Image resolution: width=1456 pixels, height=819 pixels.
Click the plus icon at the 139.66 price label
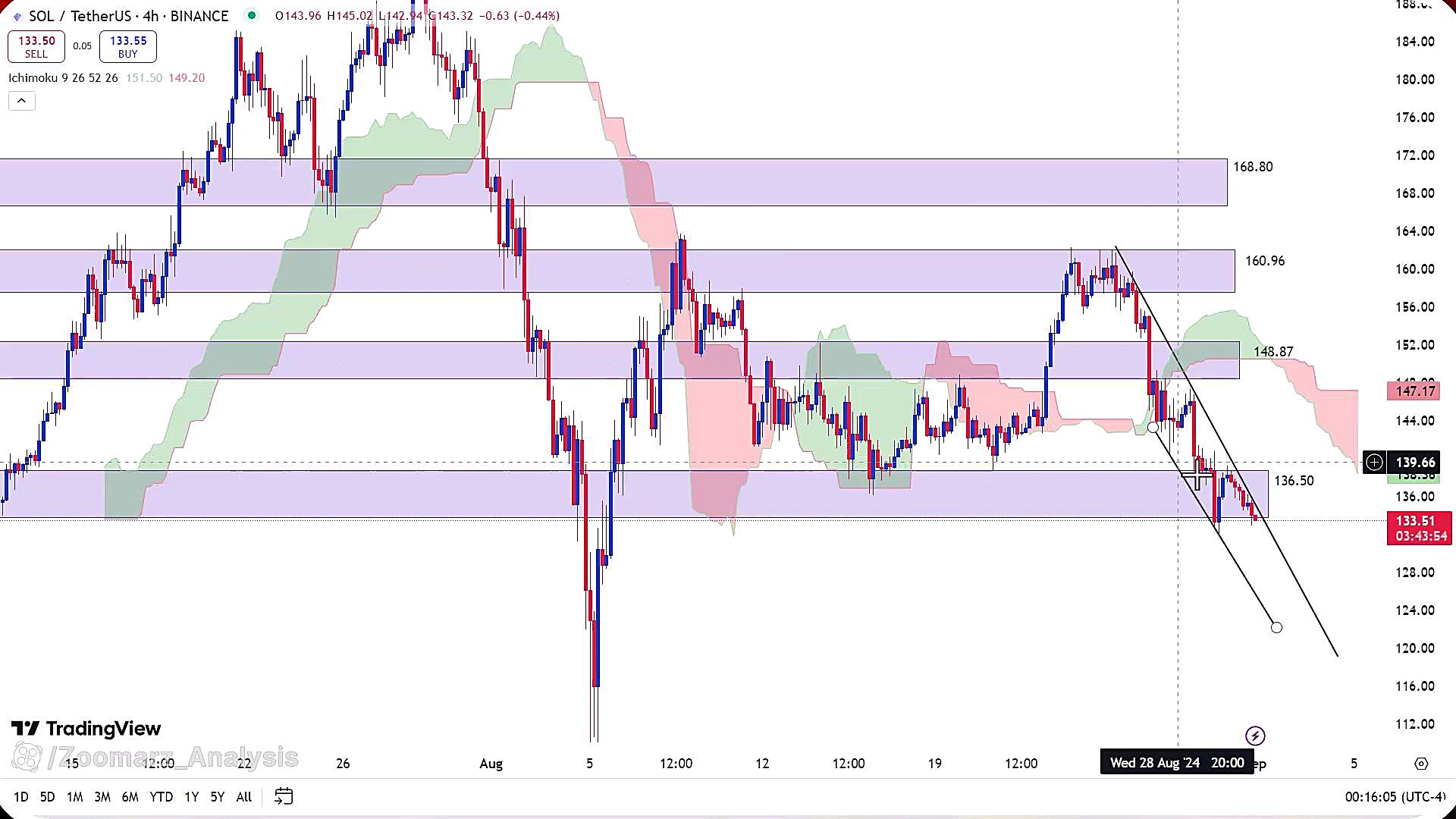click(x=1374, y=462)
